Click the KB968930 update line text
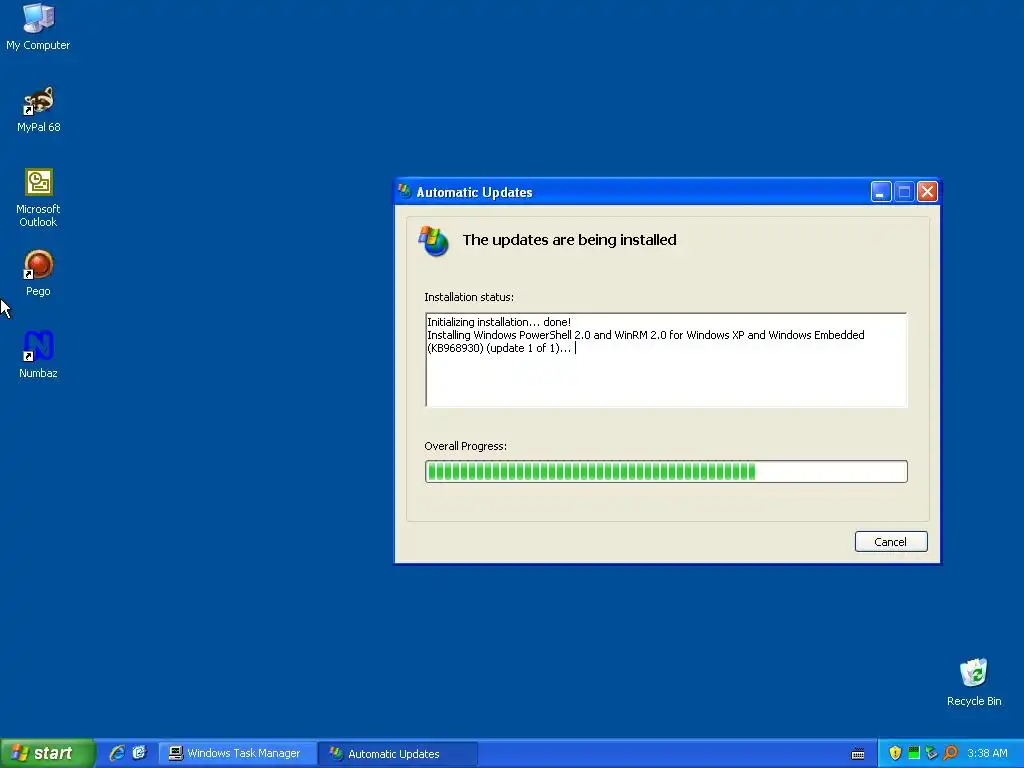This screenshot has width=1024, height=768. coord(646,342)
